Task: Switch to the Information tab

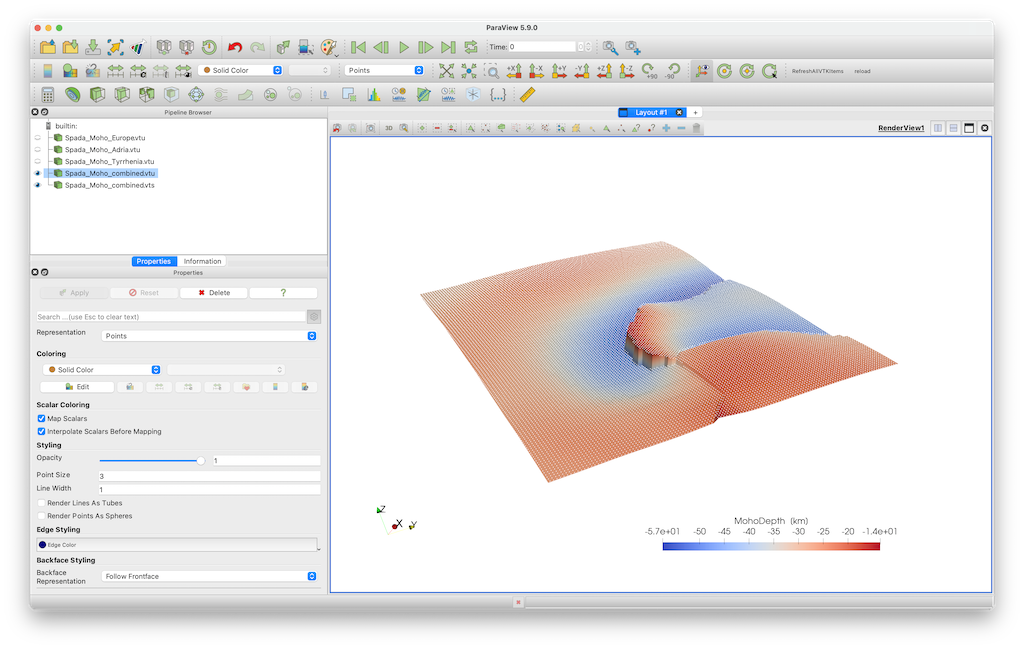Action: 202,261
